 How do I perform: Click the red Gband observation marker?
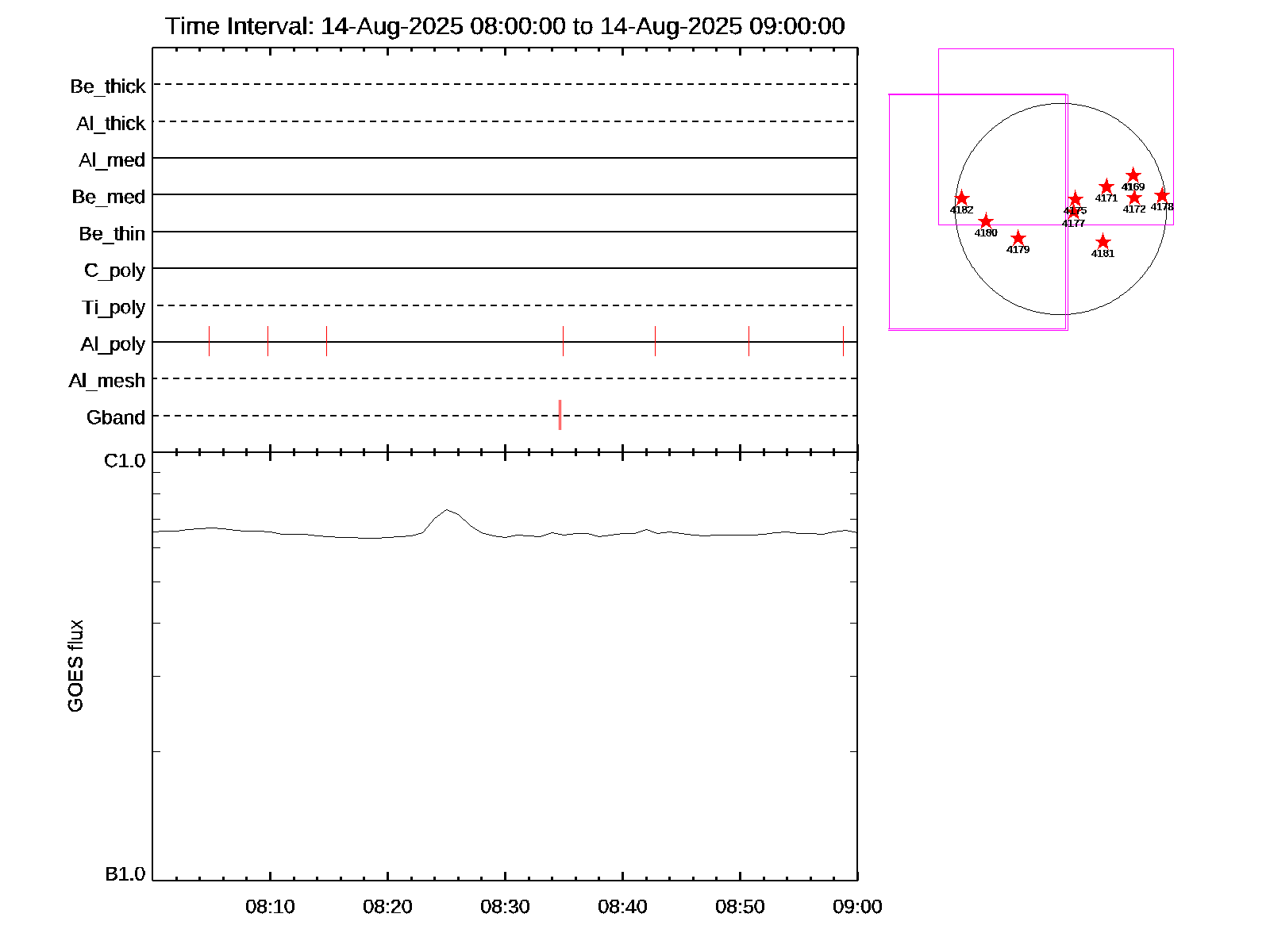tap(560, 415)
